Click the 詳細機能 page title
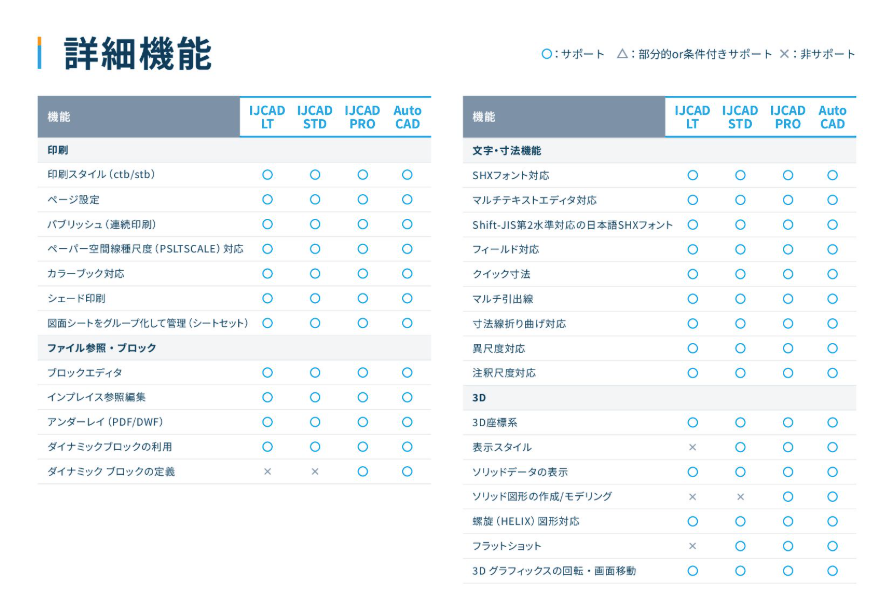This screenshot has width=889, height=594. [138, 54]
